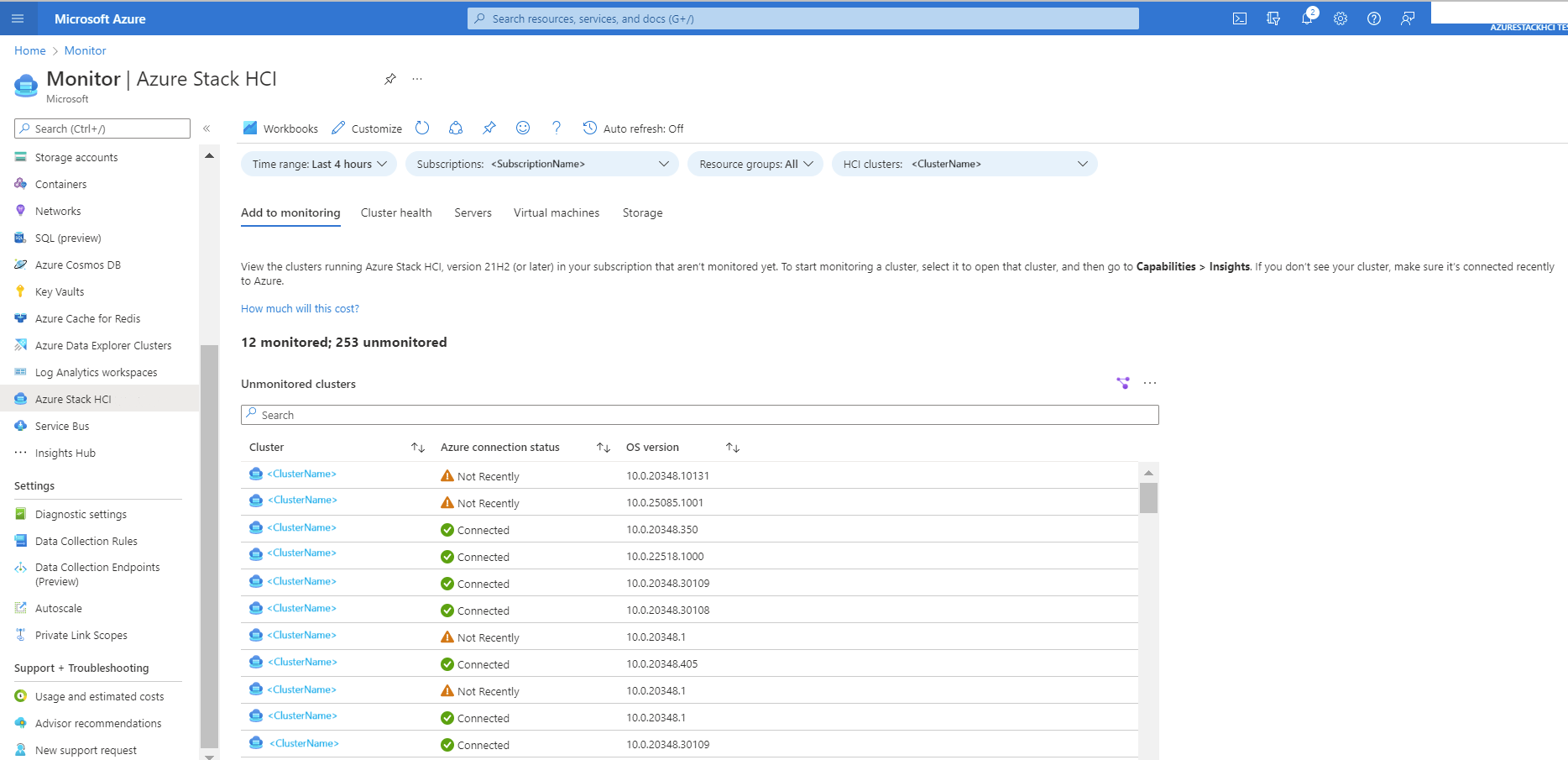Viewport: 1568px width, 760px height.
Task: Open Cloud Shell from top bar
Action: pos(1240,18)
